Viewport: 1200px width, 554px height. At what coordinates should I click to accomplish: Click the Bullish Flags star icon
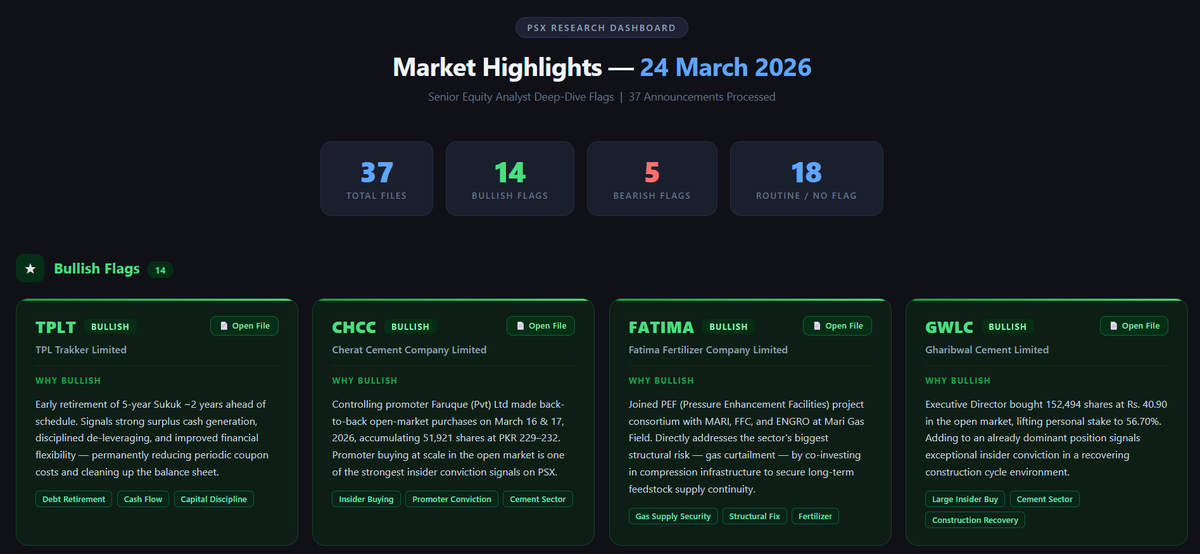pos(30,269)
